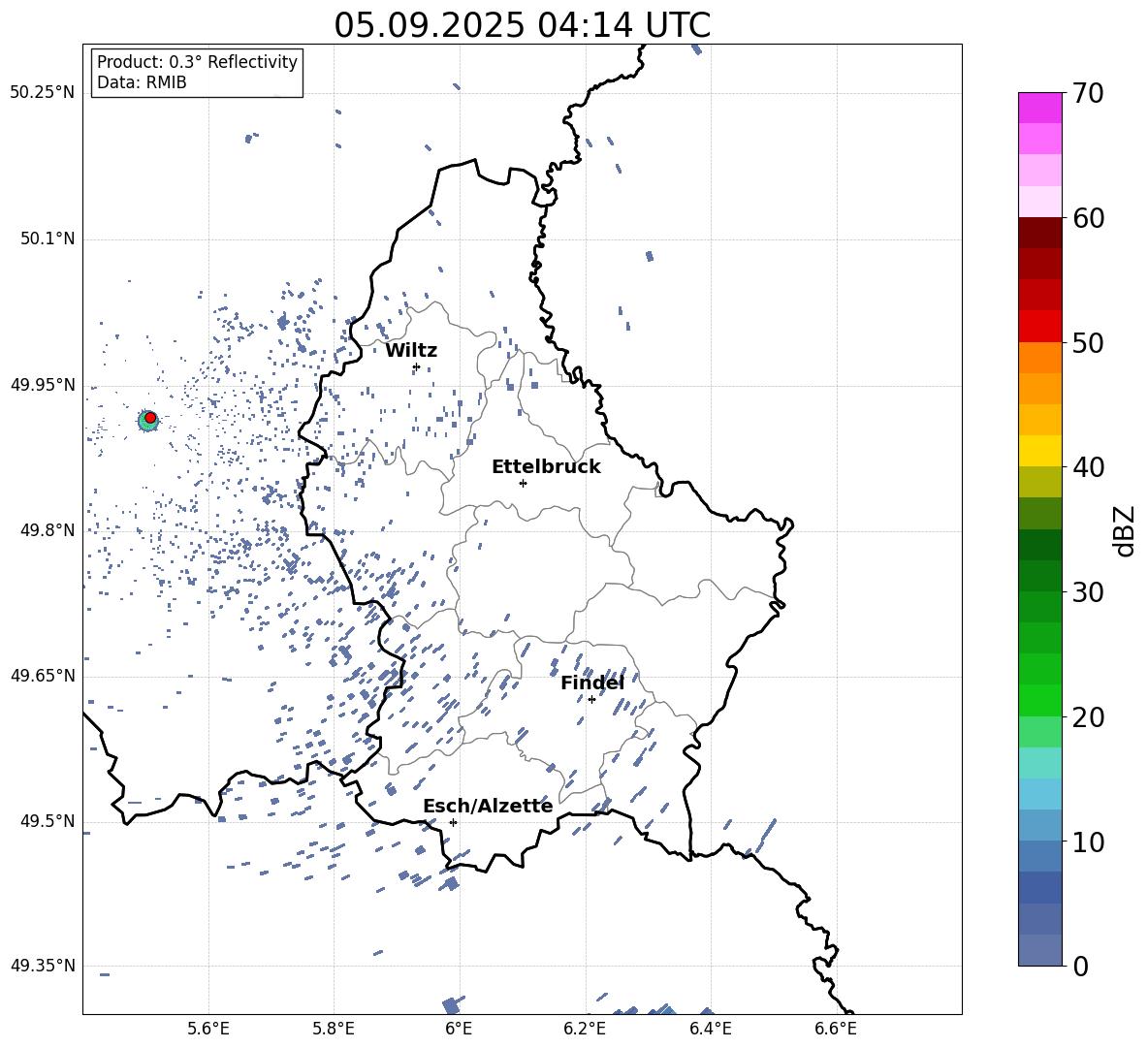Click the colorbar tick label 30
1148x1048 pixels.
point(1088,592)
